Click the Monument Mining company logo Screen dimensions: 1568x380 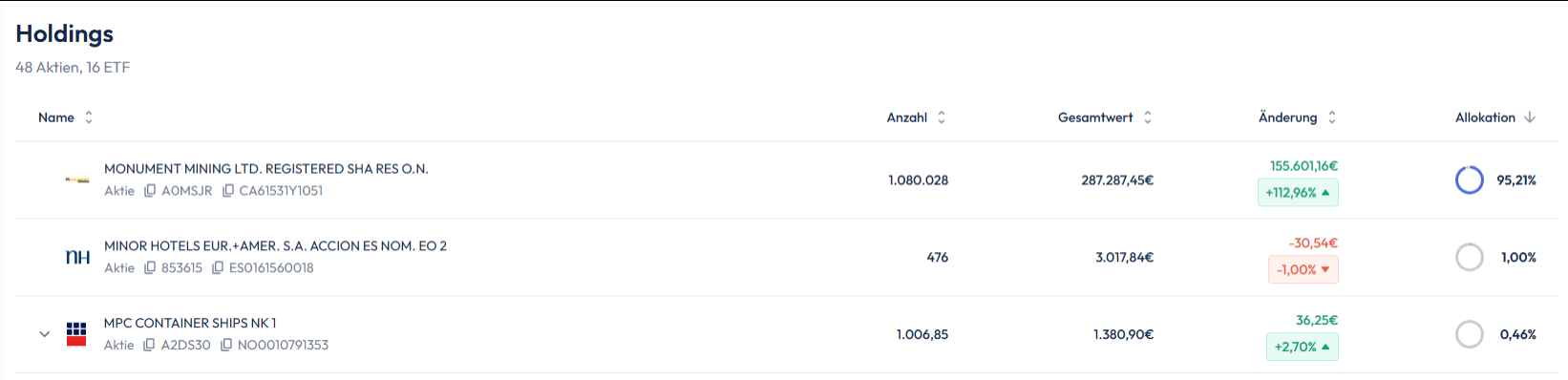point(77,179)
